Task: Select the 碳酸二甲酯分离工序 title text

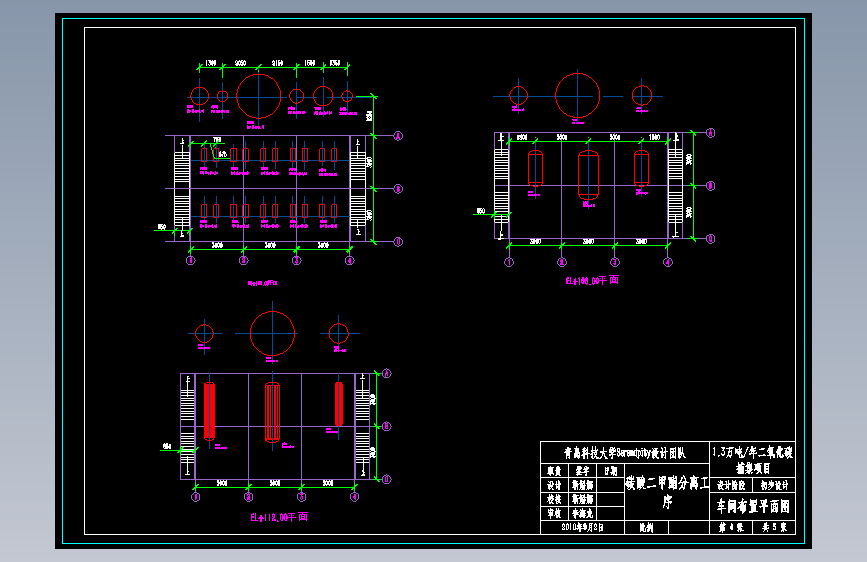Action: 667,492
